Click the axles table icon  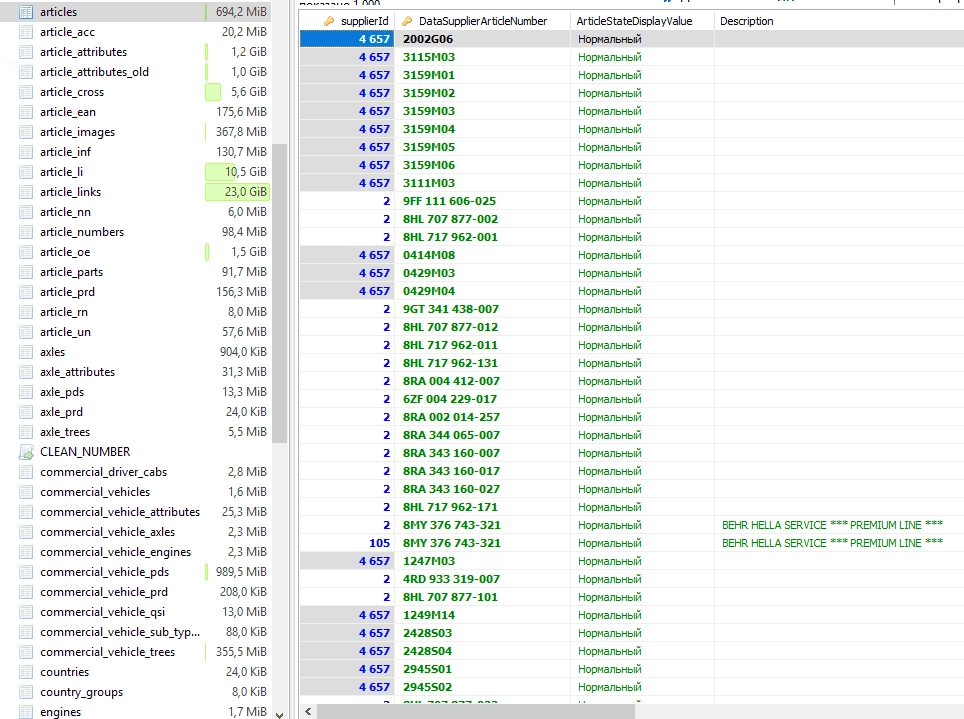(x=26, y=352)
